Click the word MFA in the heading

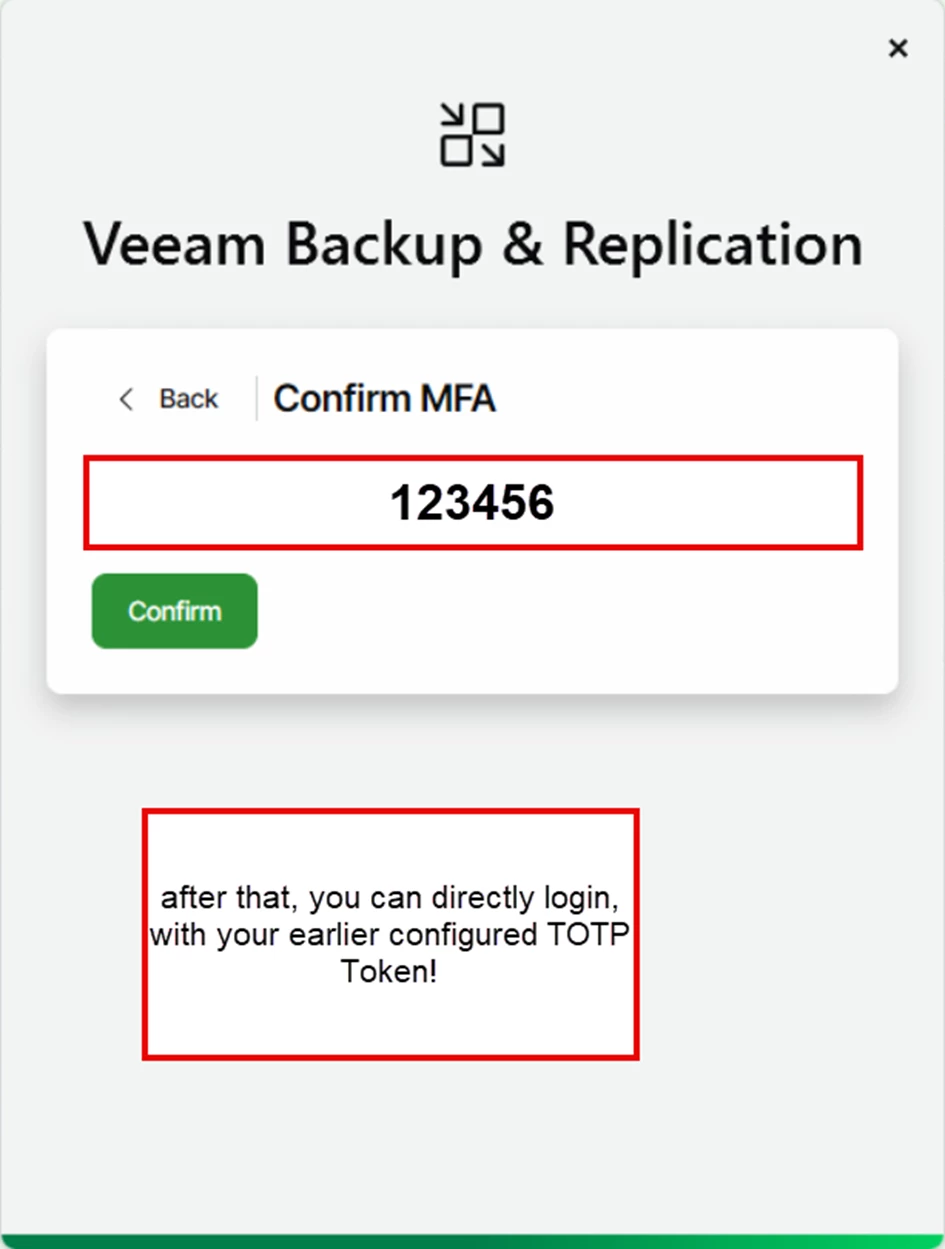coord(457,399)
